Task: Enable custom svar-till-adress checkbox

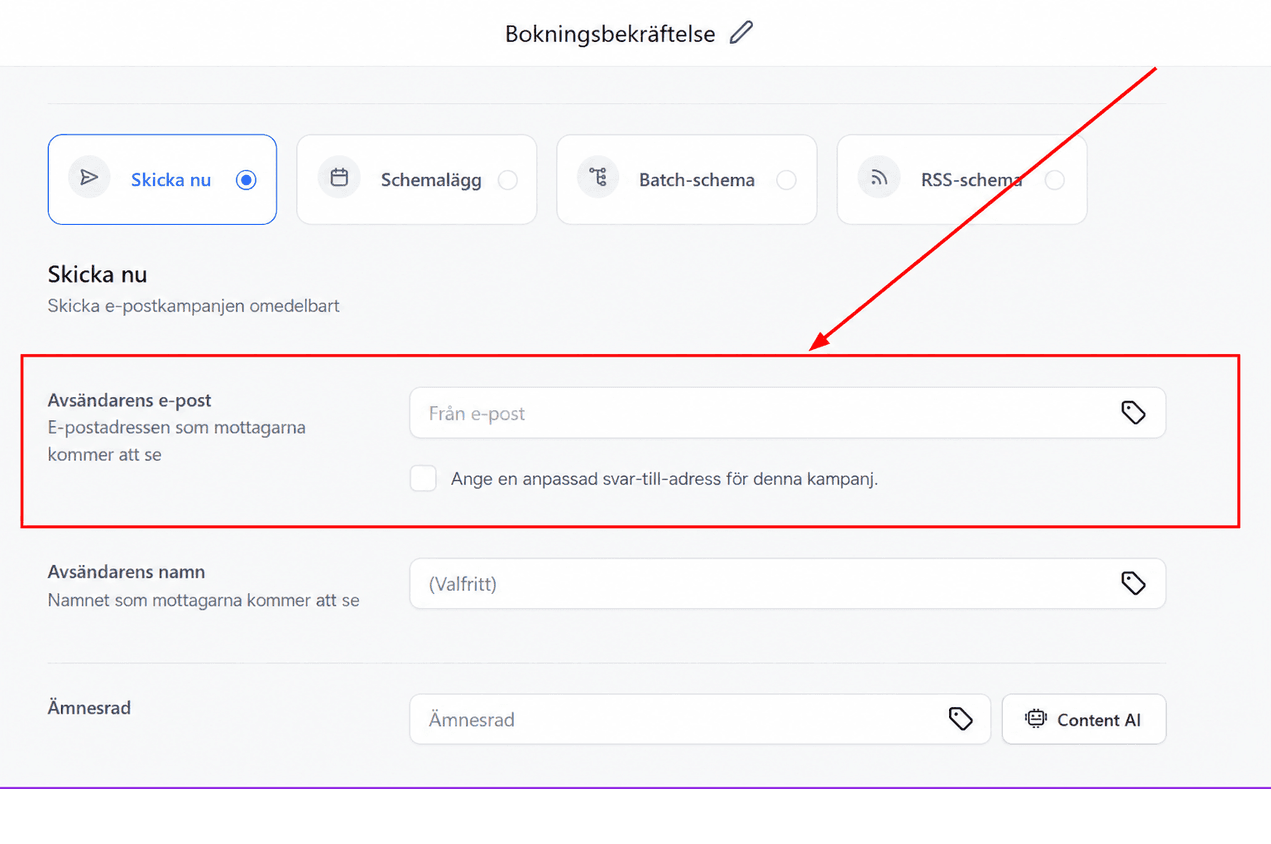Action: click(424, 478)
